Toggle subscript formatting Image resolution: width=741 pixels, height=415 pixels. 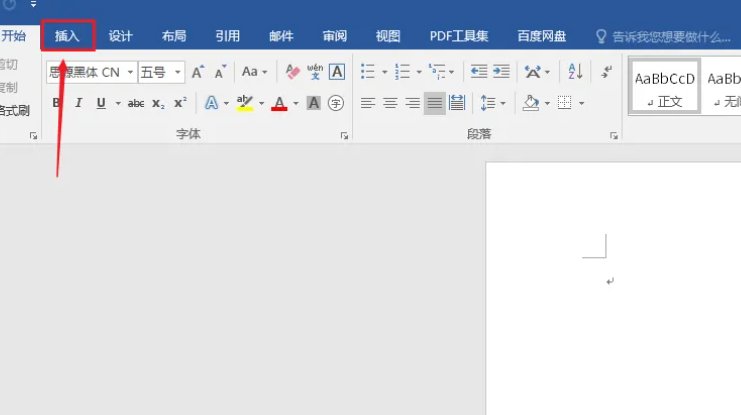tap(158, 103)
